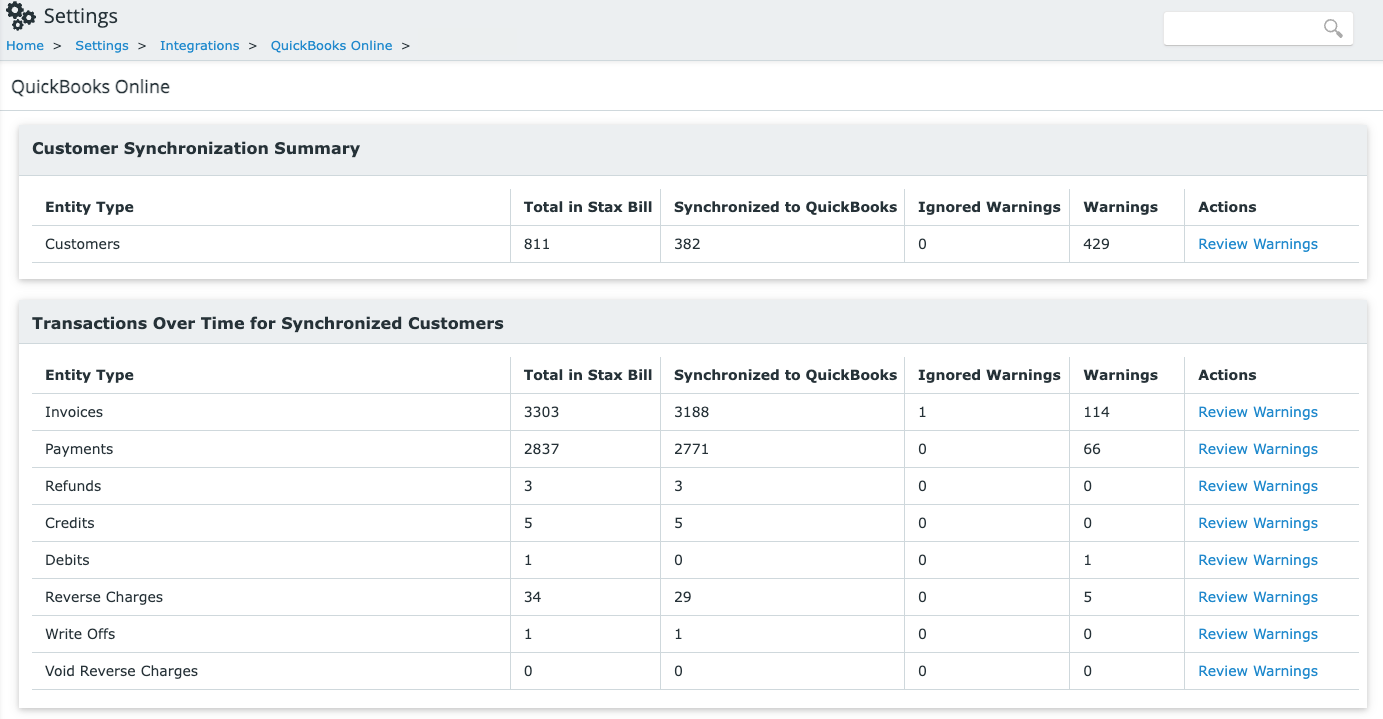Click the Customer Synchronization Summary heading
This screenshot has width=1383, height=719.
pyautogui.click(x=196, y=148)
